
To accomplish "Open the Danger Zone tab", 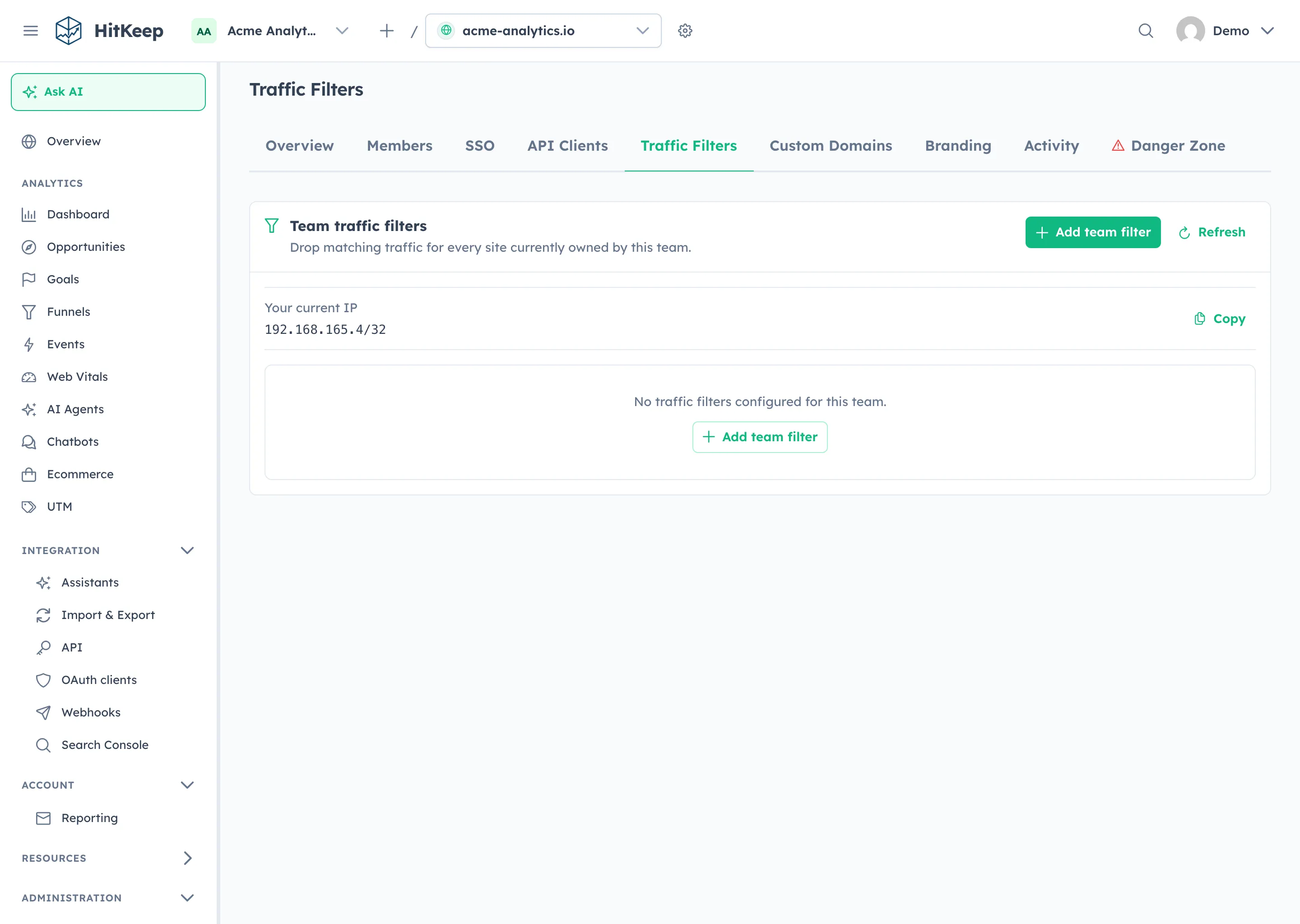I will point(1168,146).
